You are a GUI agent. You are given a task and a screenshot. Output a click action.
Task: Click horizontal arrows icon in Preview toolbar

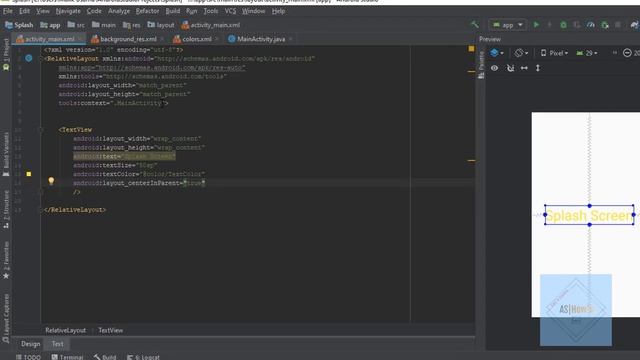tap(524, 68)
